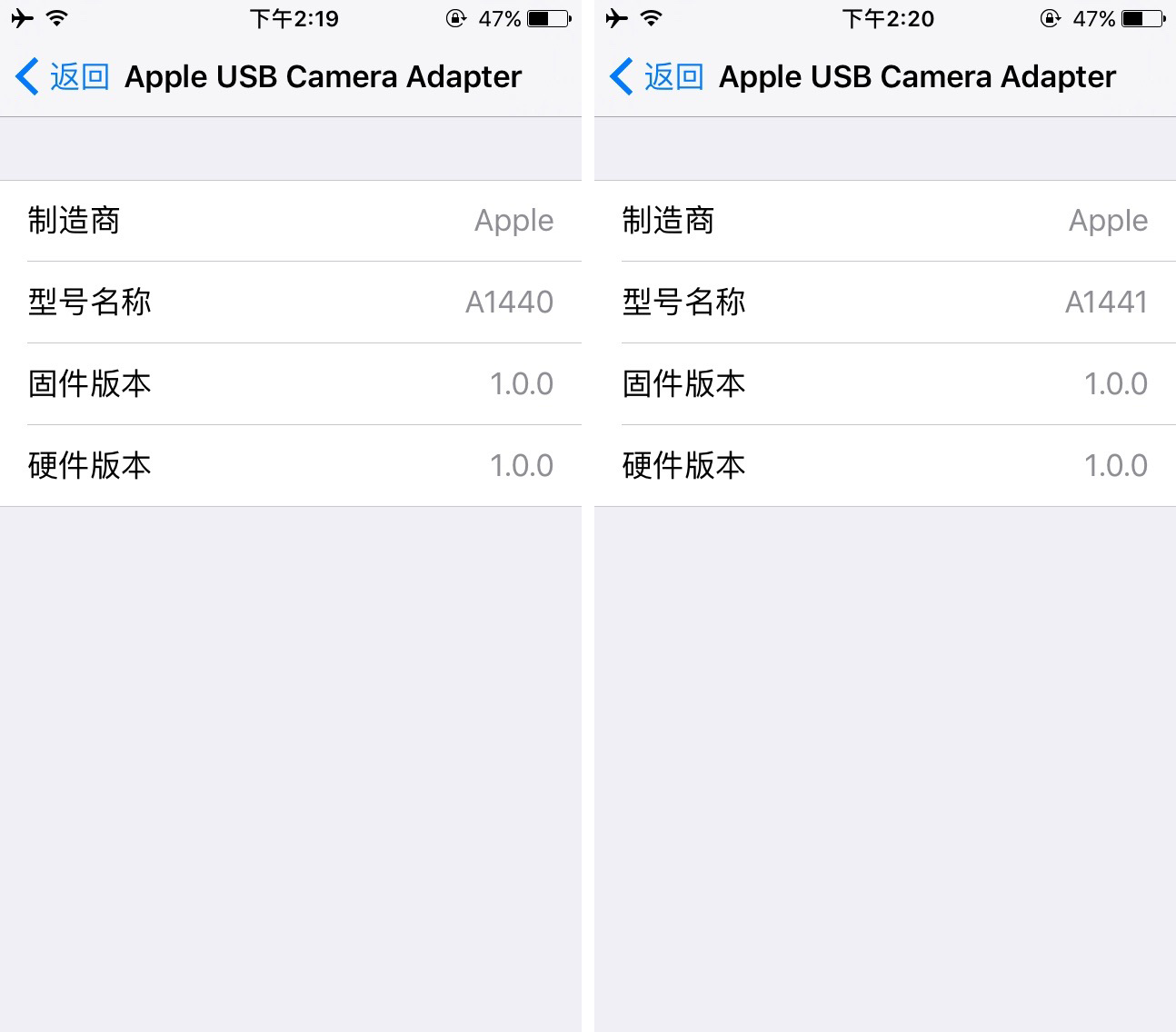Tap airplane mode icon in right status bar
Image resolution: width=1176 pixels, height=1032 pixels.
coord(616,18)
